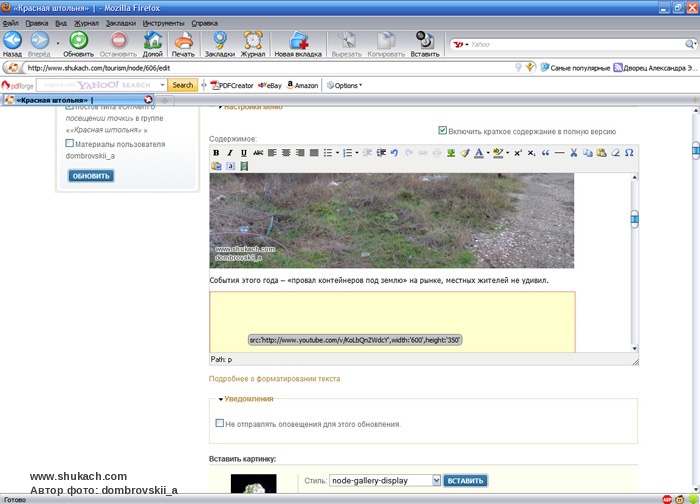The height and width of the screenshot is (504, 700).
Task: Open Подробнее о форматировании текста link
Action: pos(275,379)
